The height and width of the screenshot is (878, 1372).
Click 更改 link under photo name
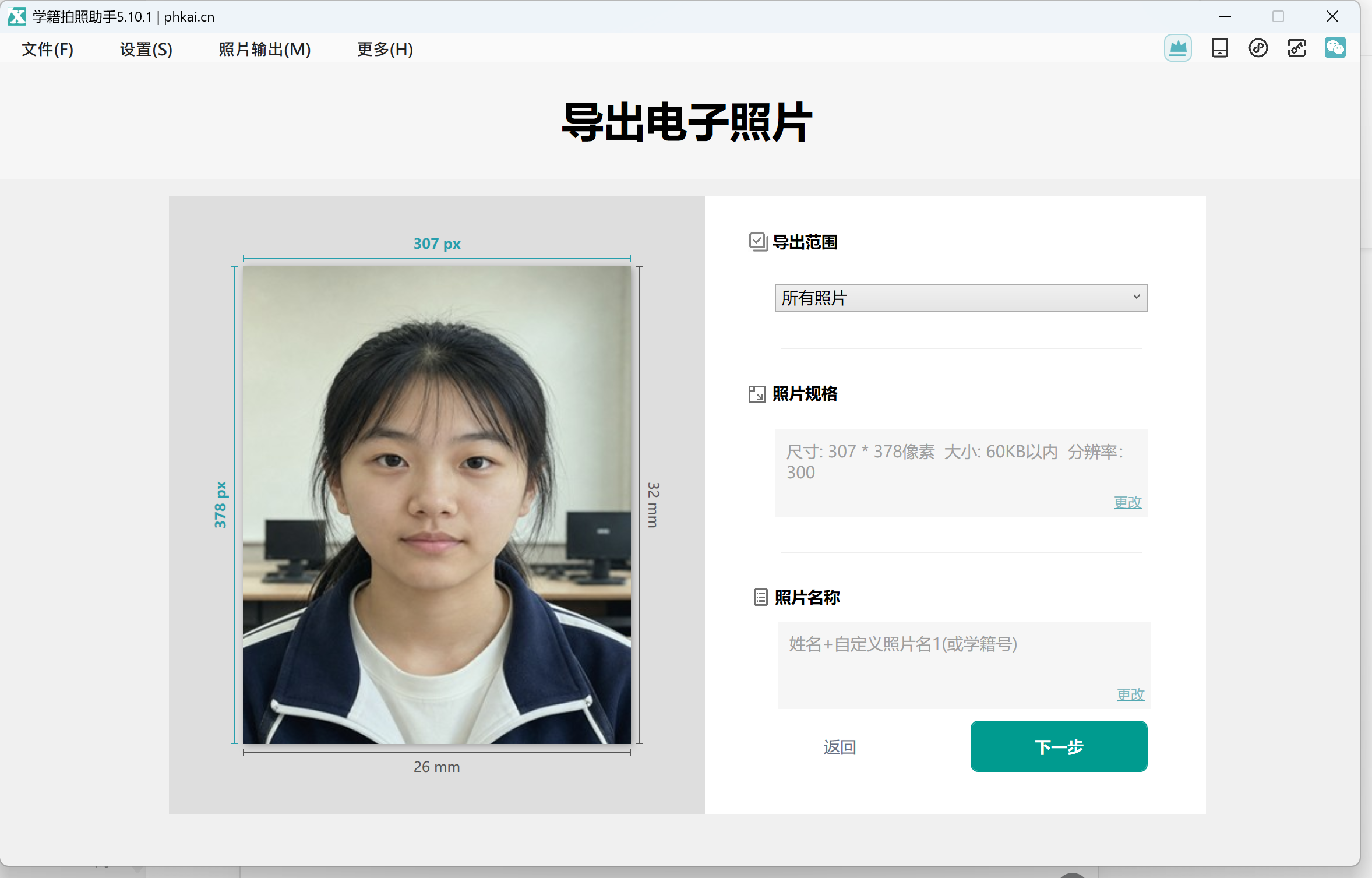coord(1130,694)
